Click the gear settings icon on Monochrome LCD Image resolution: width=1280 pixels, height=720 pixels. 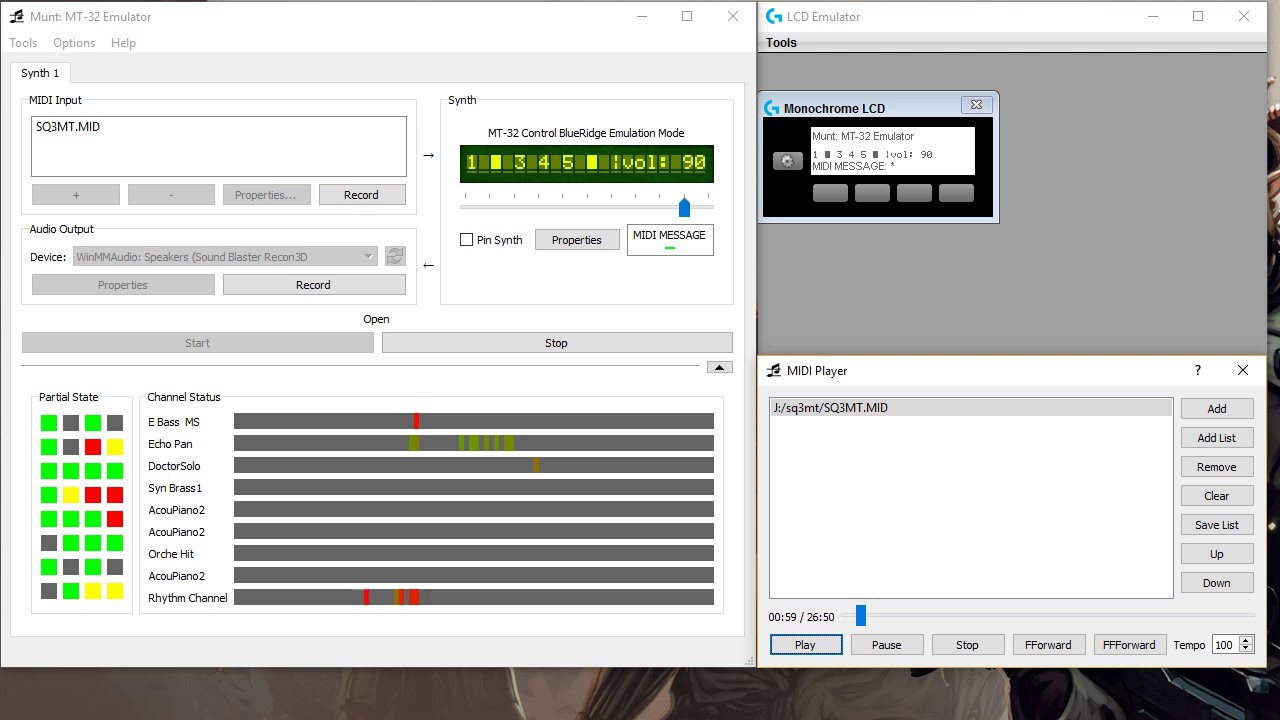coord(788,161)
